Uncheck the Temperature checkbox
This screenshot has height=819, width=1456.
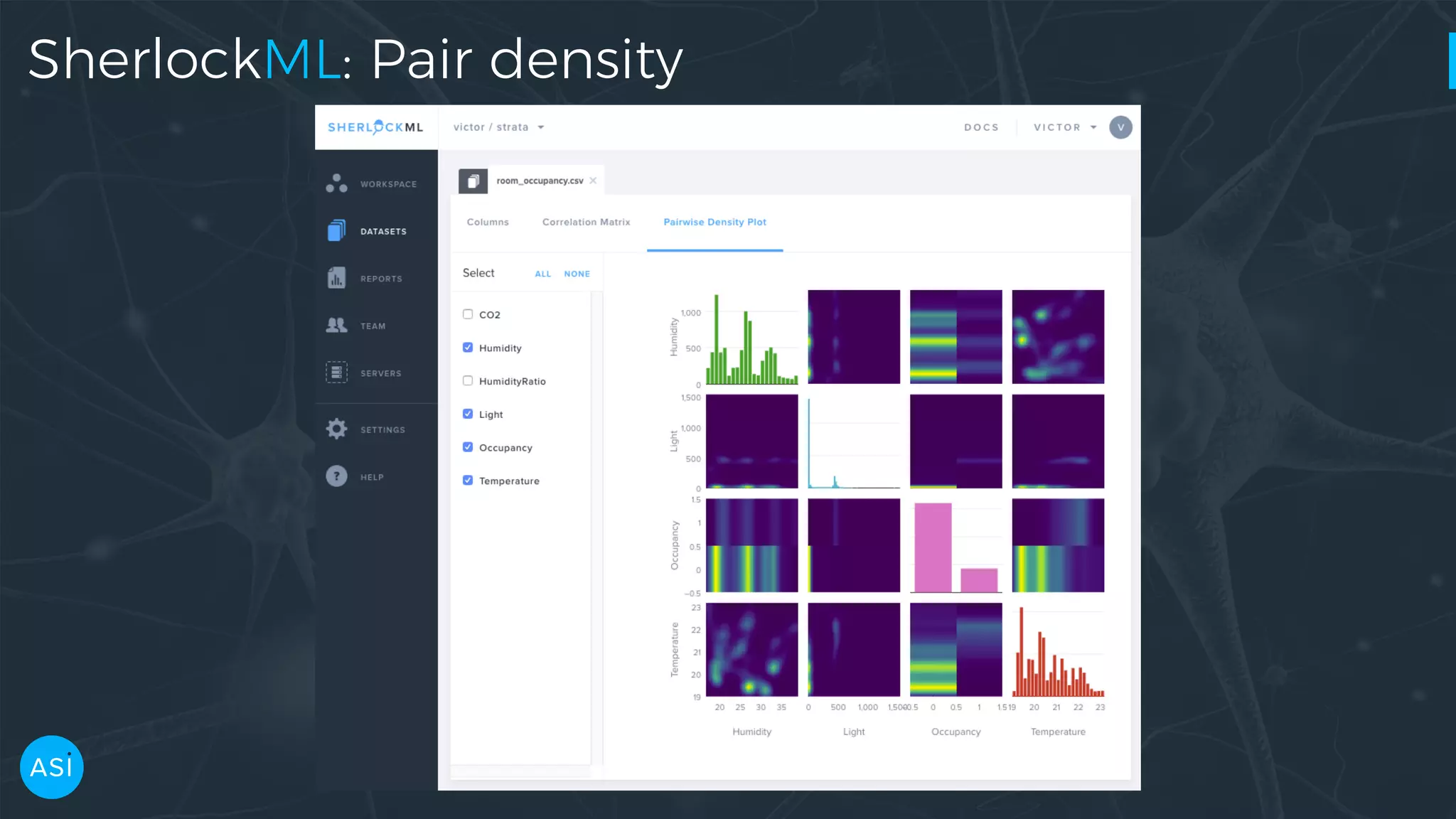468,481
